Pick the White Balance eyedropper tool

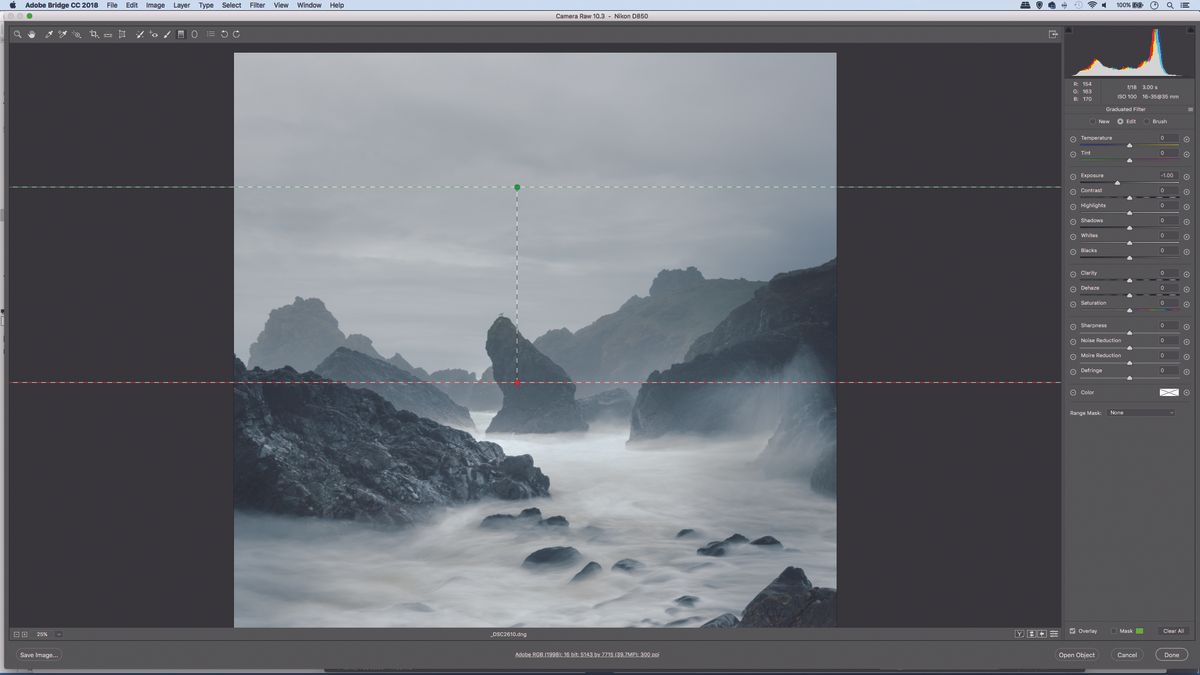[47, 34]
